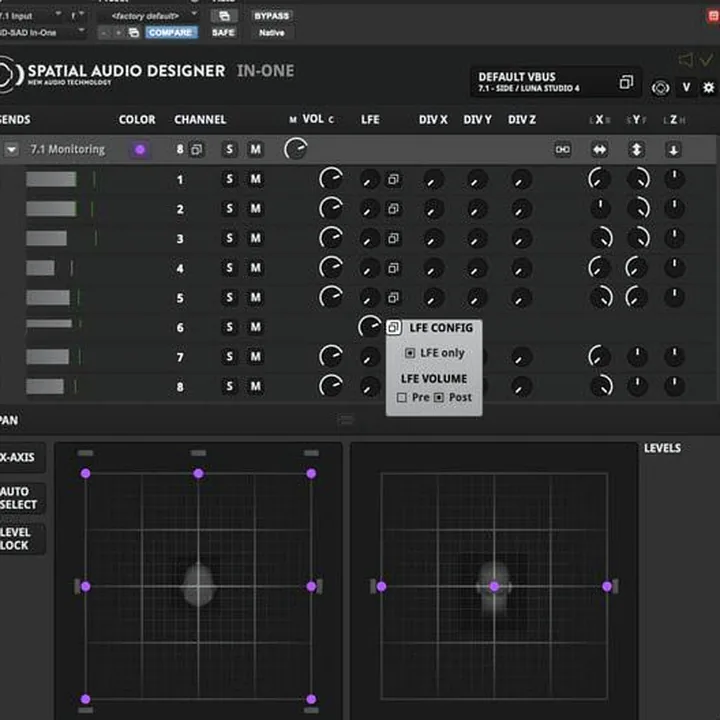Open the DEFAULT VBUS selector
This screenshot has width=720, height=720.
[555, 82]
